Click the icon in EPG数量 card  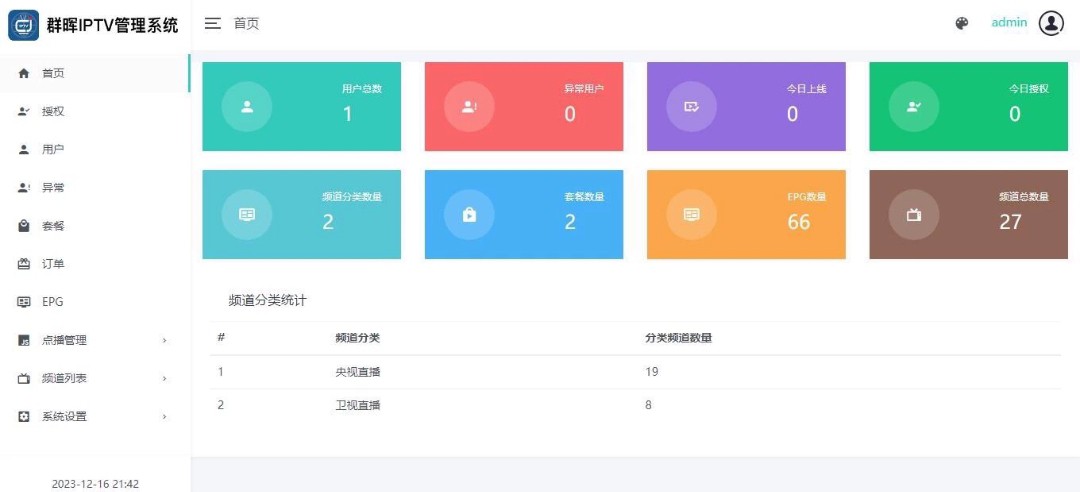(692, 214)
